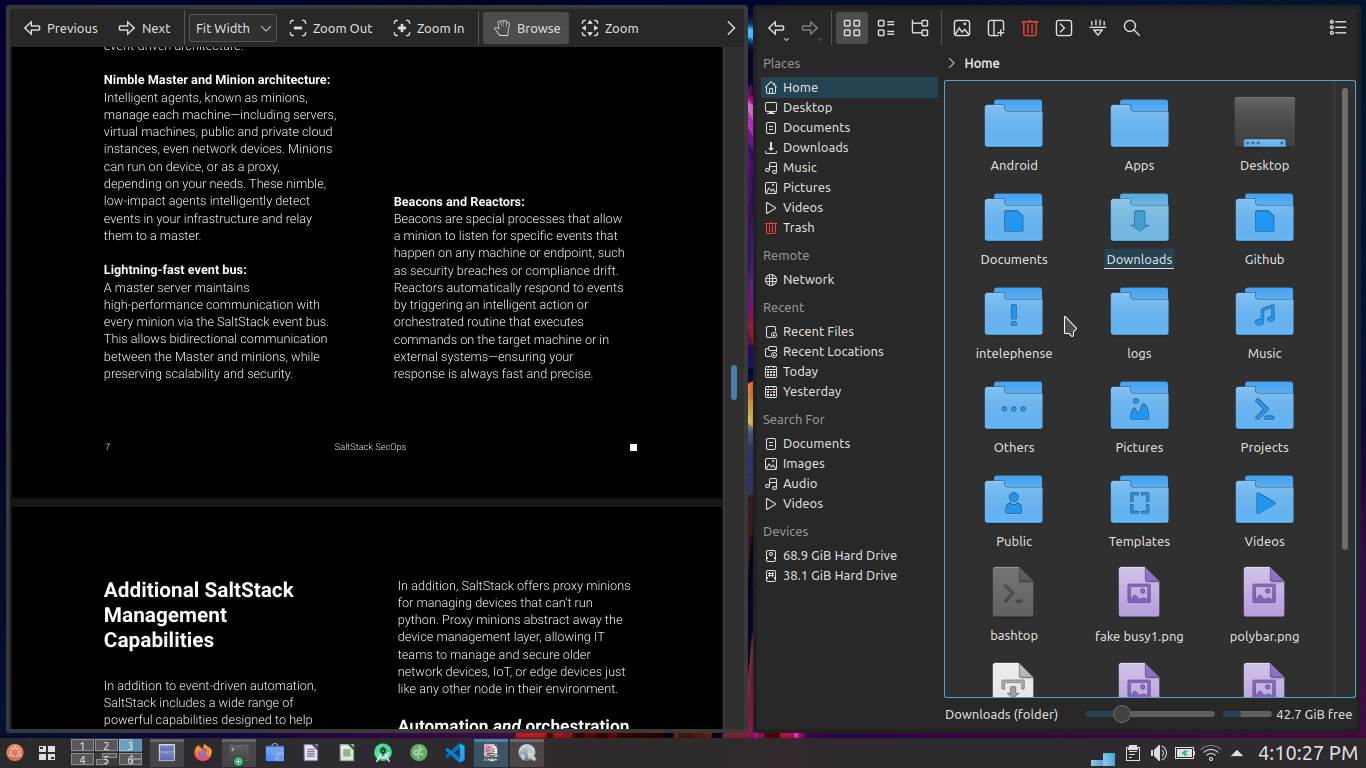This screenshot has width=1366, height=768.
Task: Switch Dolphin to Icons view mode
Action: tap(852, 28)
